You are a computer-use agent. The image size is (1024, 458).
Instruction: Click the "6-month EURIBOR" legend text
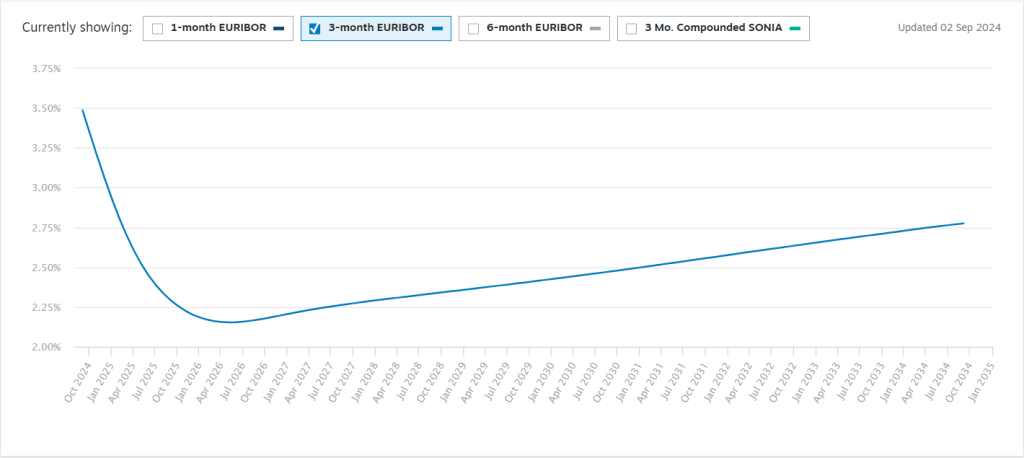(x=534, y=28)
